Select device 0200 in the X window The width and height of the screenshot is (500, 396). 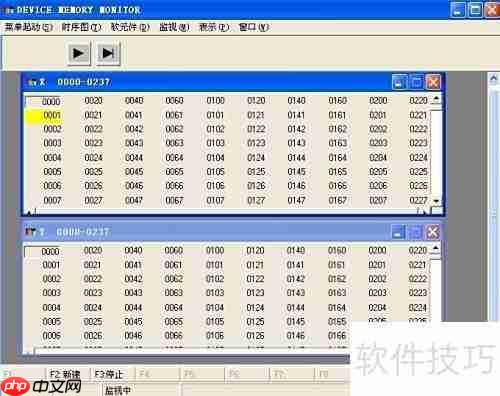[378, 101]
